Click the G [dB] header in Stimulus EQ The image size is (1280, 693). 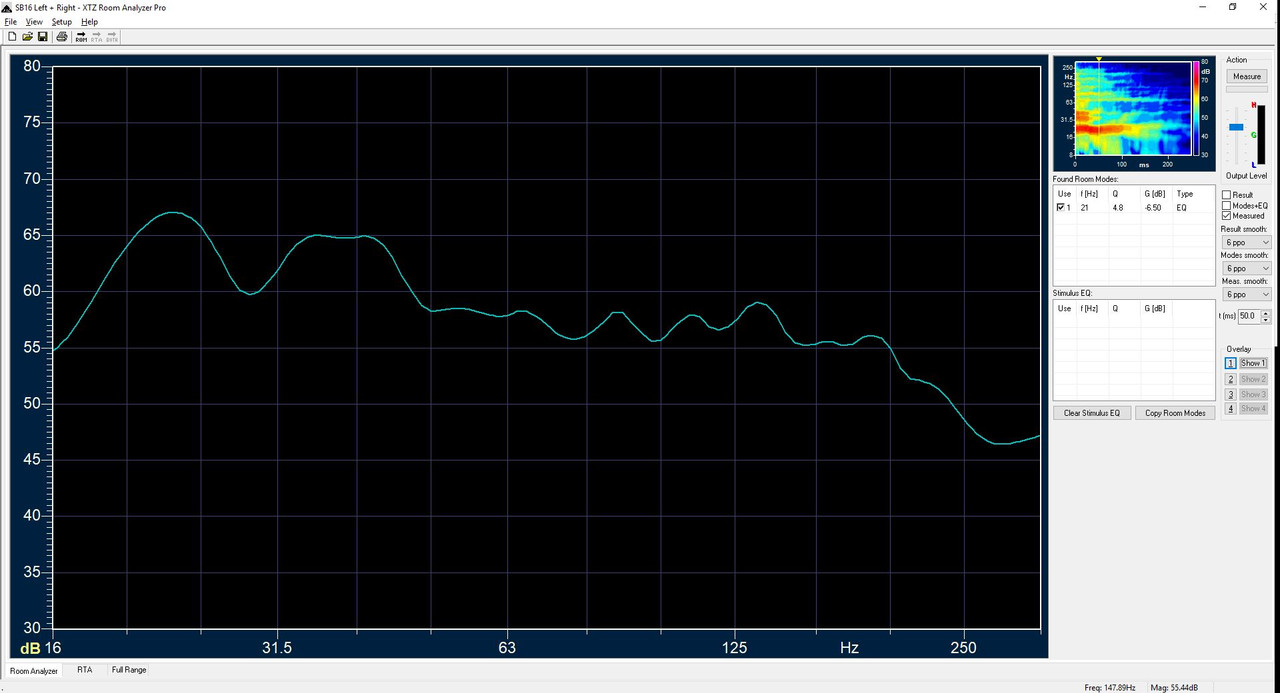[x=1155, y=308]
